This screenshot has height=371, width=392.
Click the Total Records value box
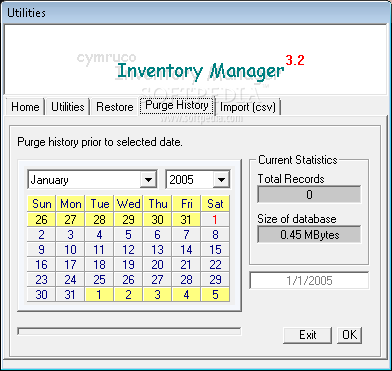(x=309, y=194)
